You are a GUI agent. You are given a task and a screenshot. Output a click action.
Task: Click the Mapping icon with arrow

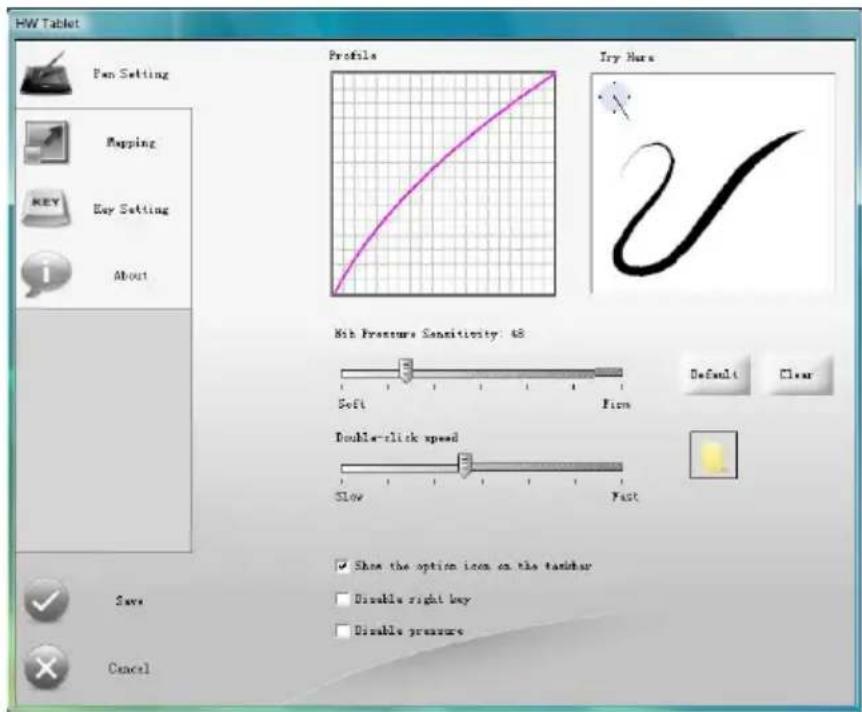(x=47, y=142)
